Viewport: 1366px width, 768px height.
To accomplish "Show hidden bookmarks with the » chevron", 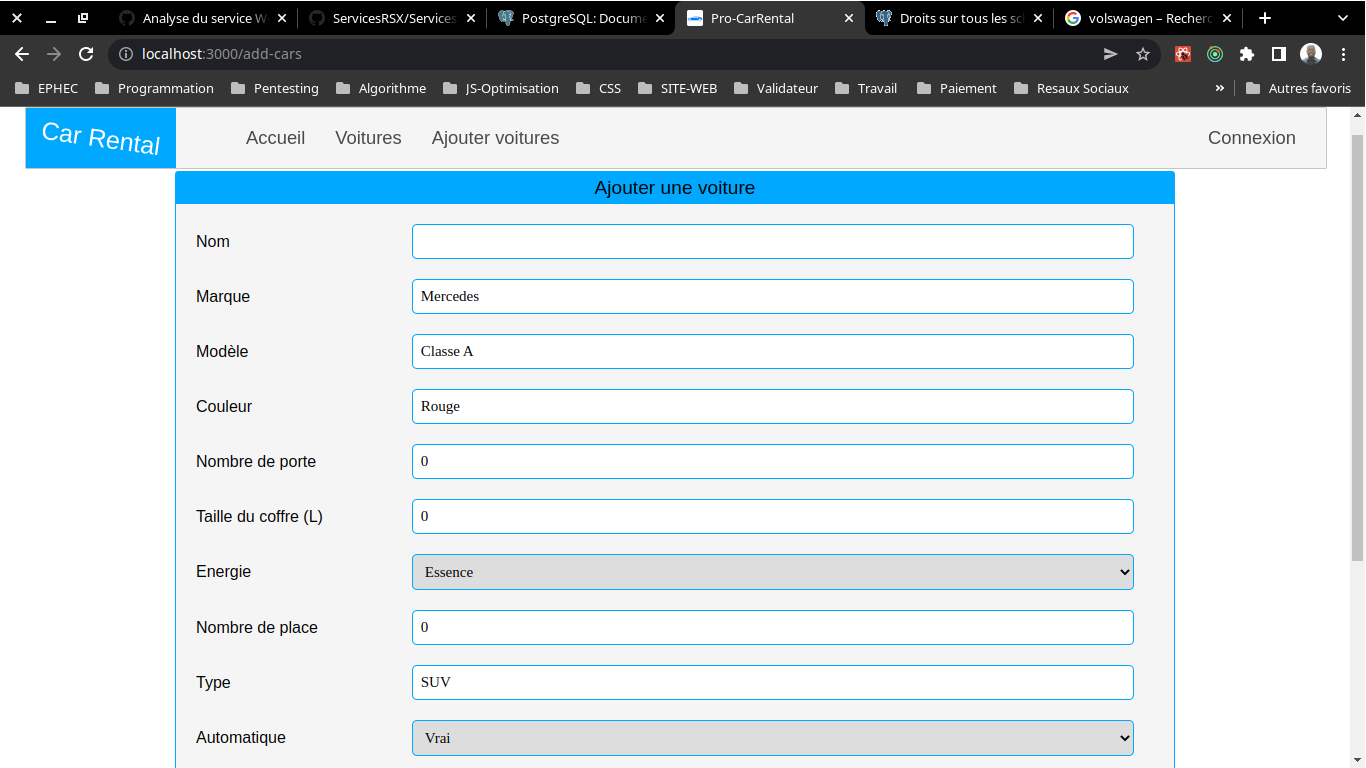I will coord(1220,88).
